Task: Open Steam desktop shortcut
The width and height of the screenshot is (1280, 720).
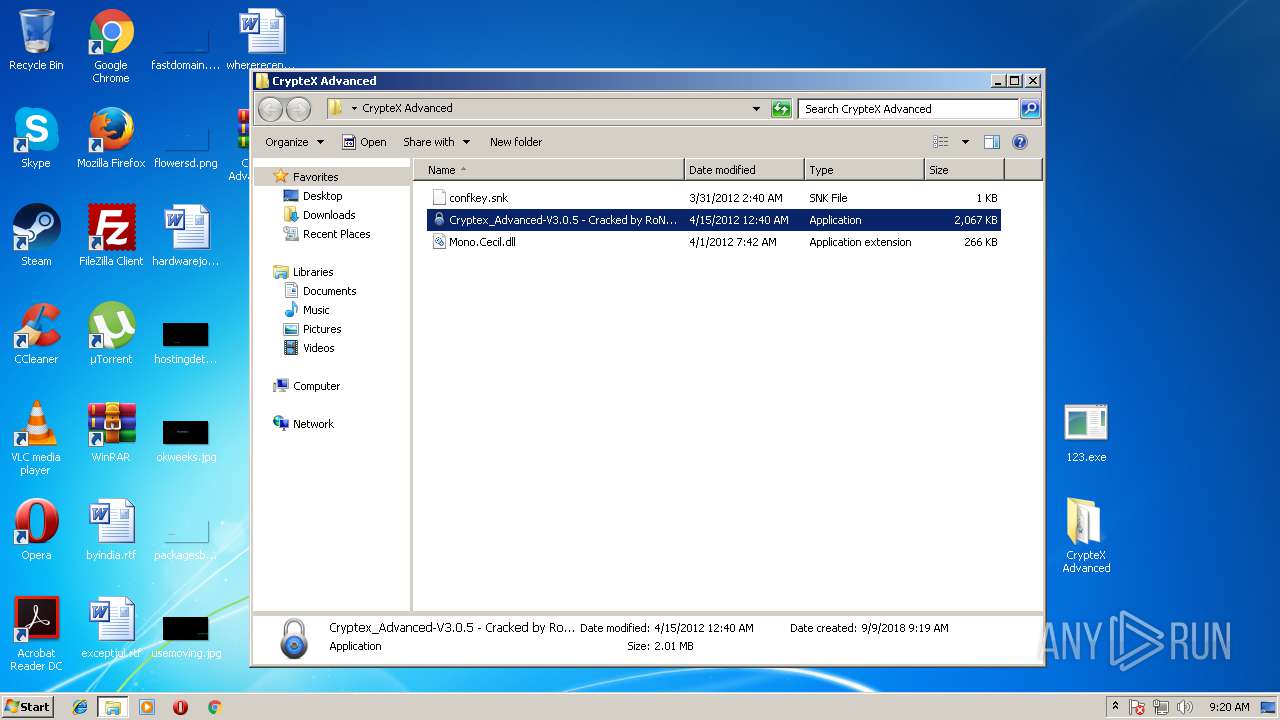Action: click(36, 236)
